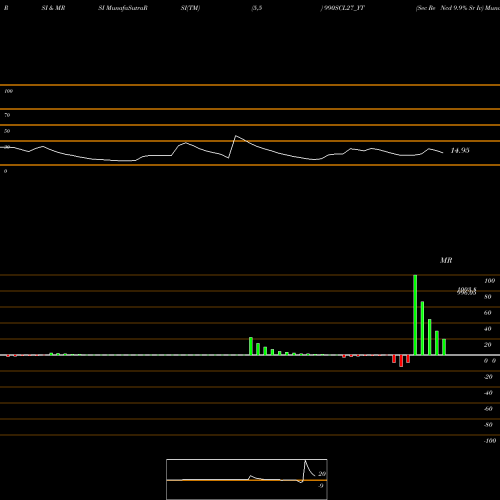This screenshot has height=500, width=500.
Task: Click the 'Ncd 9.9% Sr Iv' description text
Action: click(462, 8)
